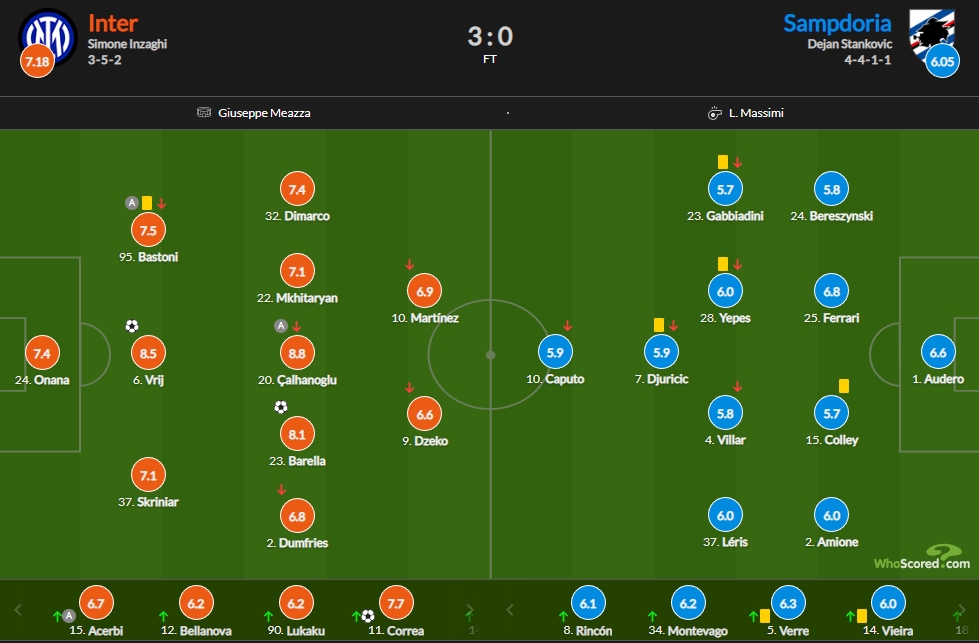Click the WhoScored.com watermark logo
Image resolution: width=979 pixels, height=643 pixels.
coord(922,557)
